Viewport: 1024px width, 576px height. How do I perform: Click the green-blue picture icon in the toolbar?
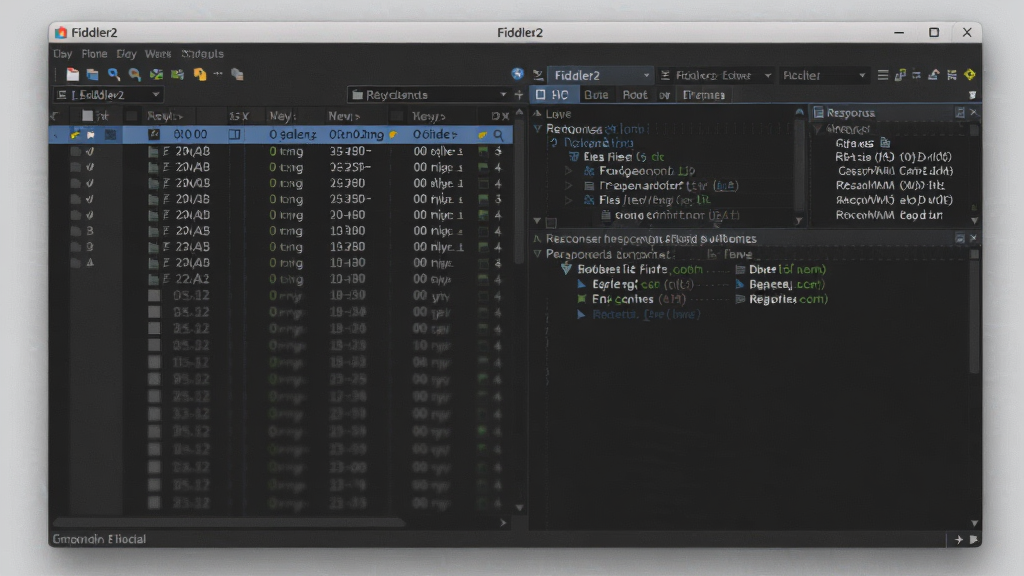157,75
